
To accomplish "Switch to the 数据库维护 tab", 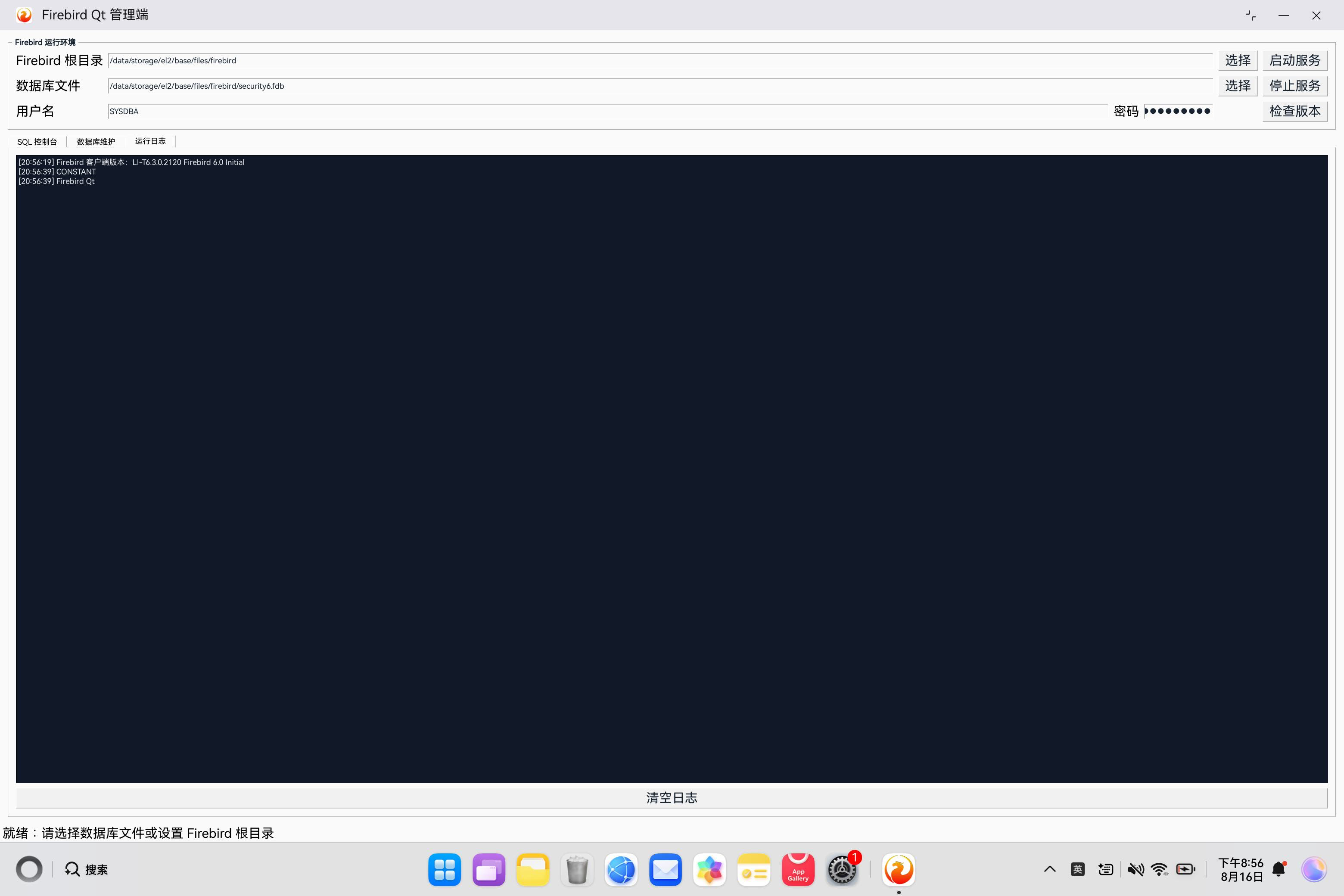I will [x=96, y=142].
